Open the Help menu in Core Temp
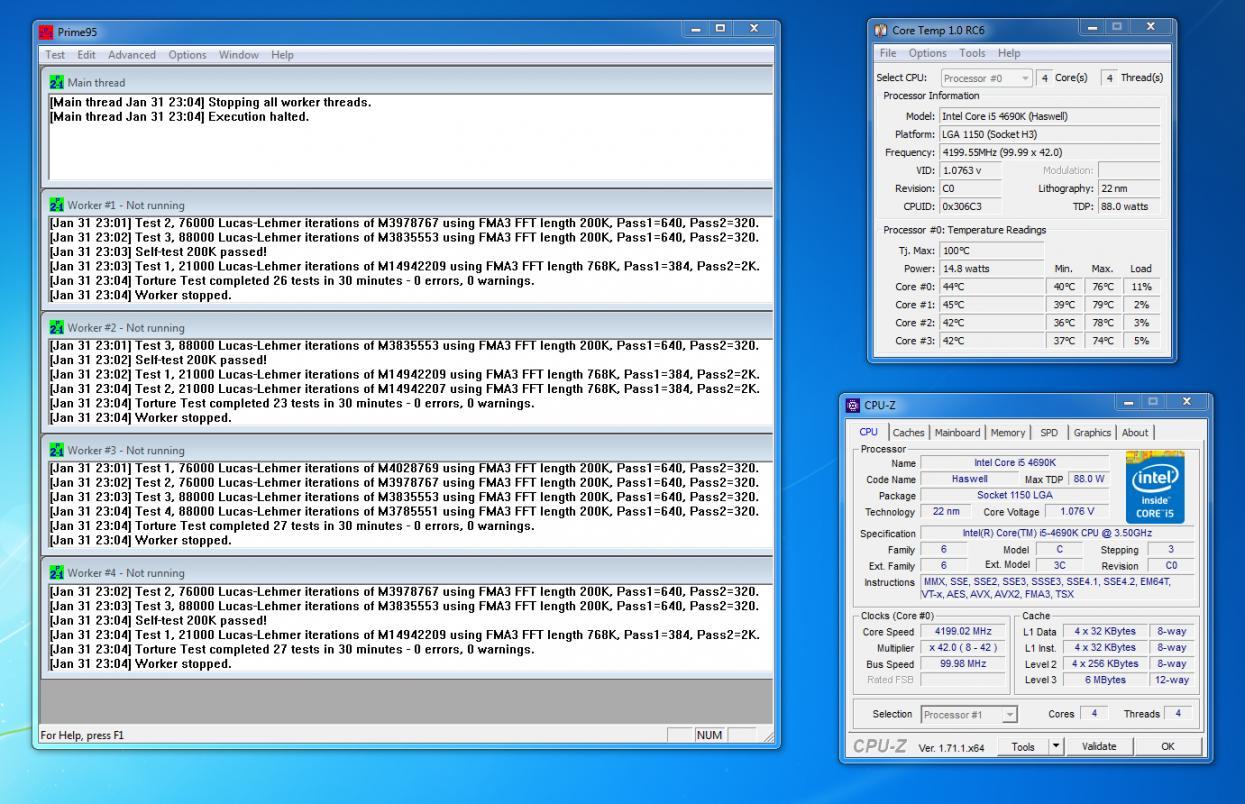This screenshot has width=1245, height=804. [1009, 53]
